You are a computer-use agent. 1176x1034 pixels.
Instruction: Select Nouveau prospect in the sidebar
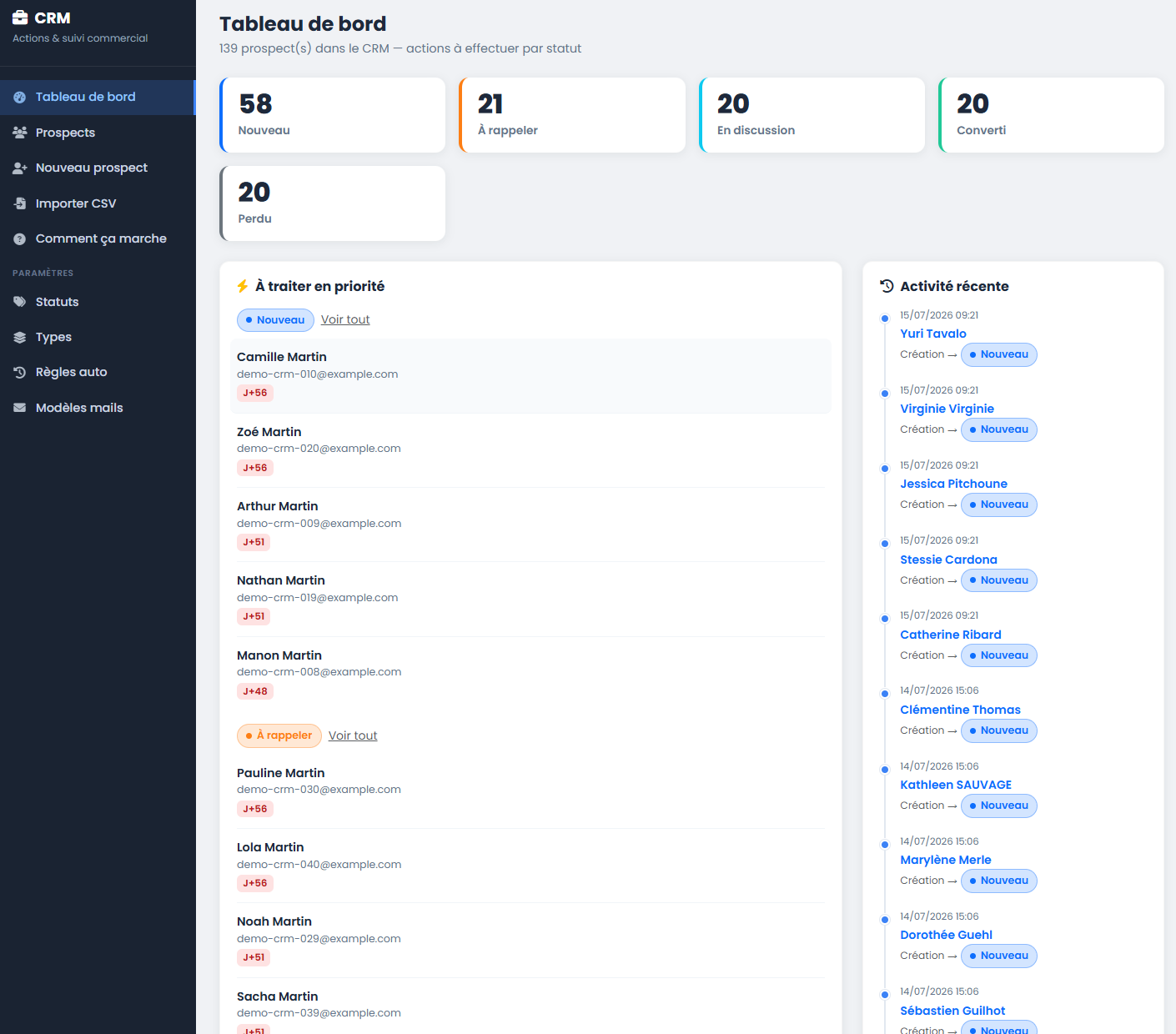98,168
